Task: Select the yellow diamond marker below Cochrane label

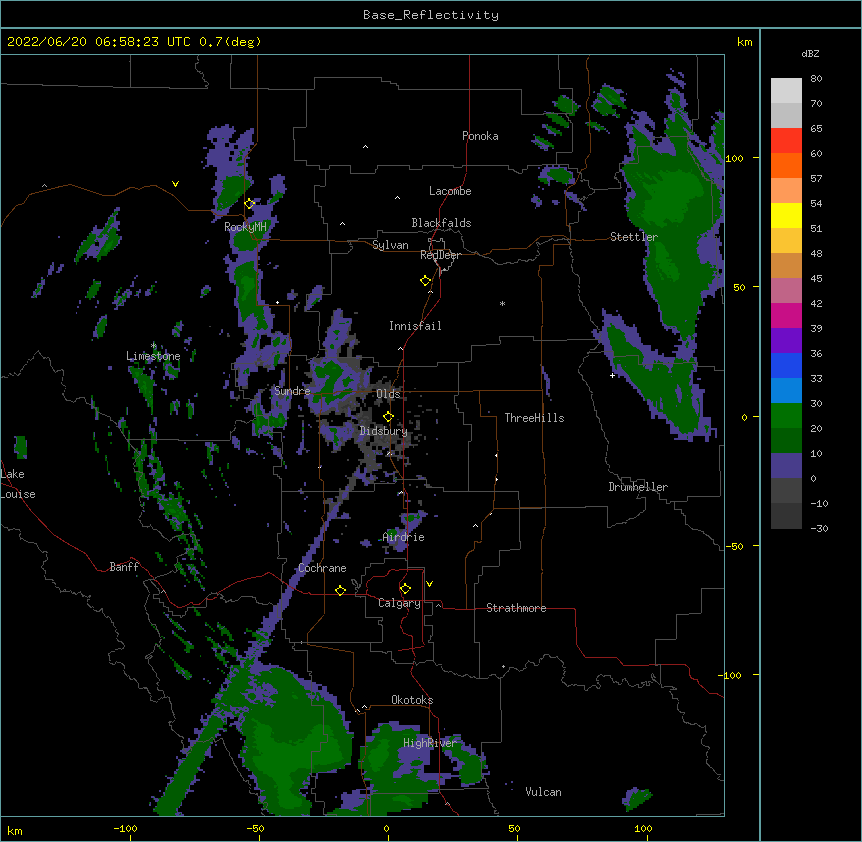Action: tap(340, 590)
